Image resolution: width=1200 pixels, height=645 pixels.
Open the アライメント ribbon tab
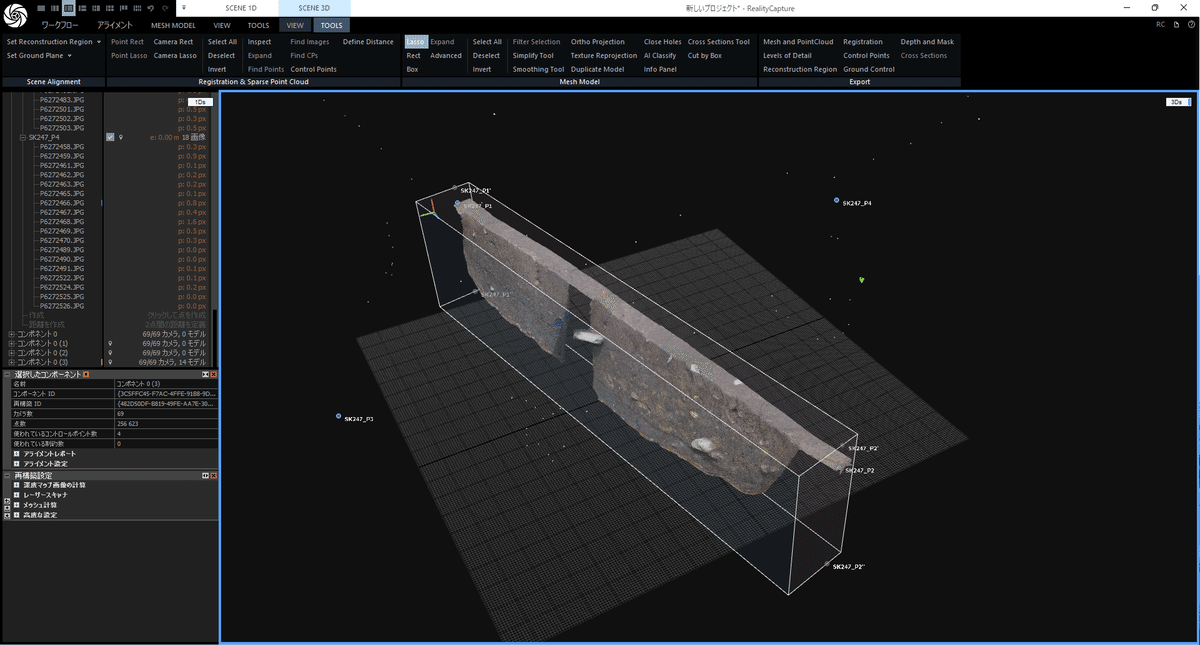tap(115, 24)
